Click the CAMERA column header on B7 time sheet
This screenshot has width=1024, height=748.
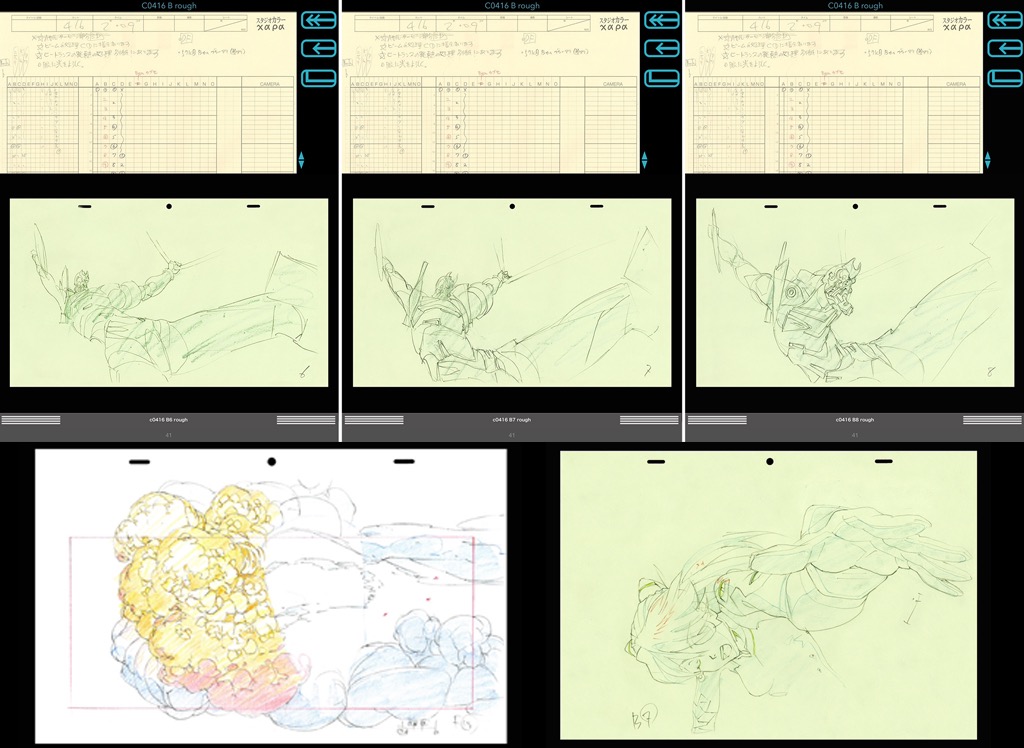[612, 84]
